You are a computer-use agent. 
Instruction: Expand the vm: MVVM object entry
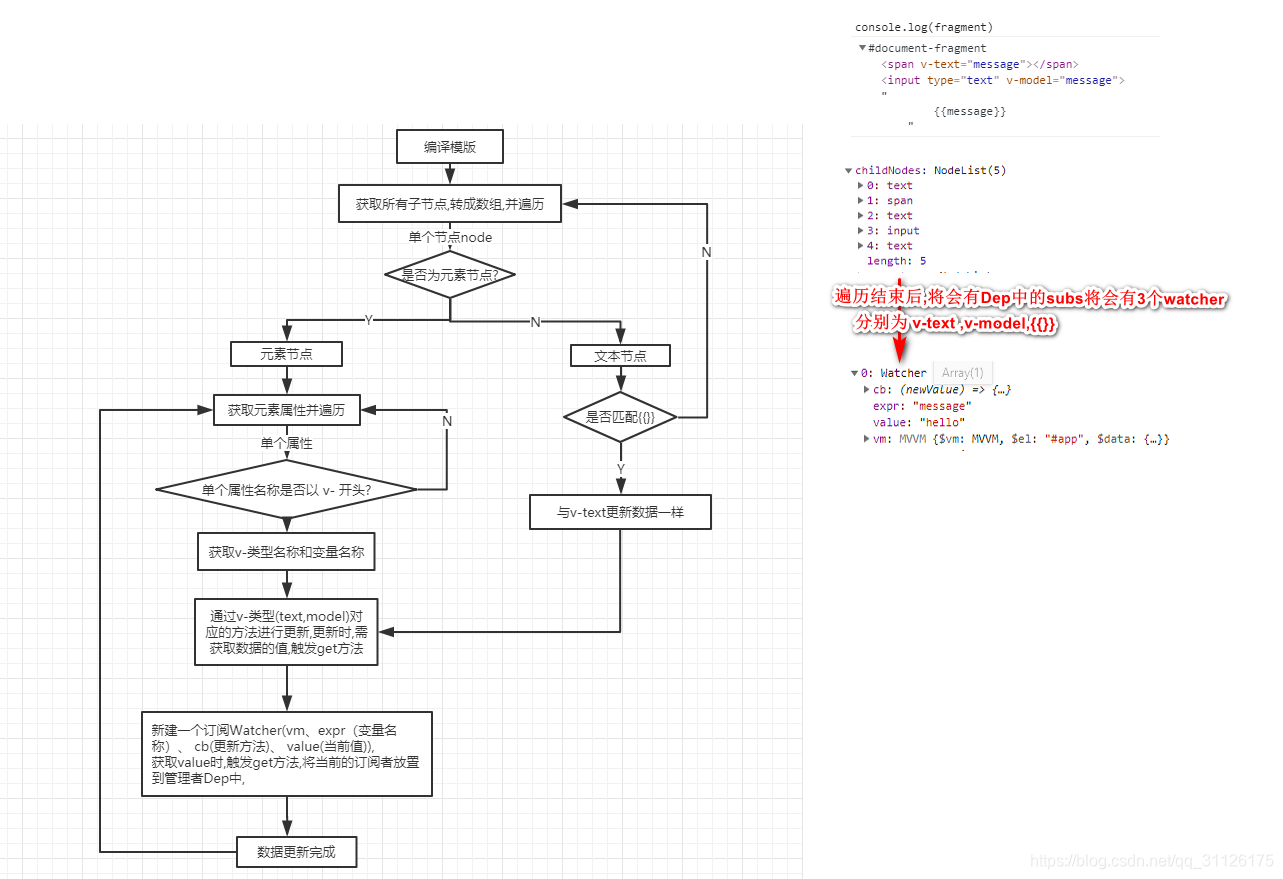[x=867, y=439]
